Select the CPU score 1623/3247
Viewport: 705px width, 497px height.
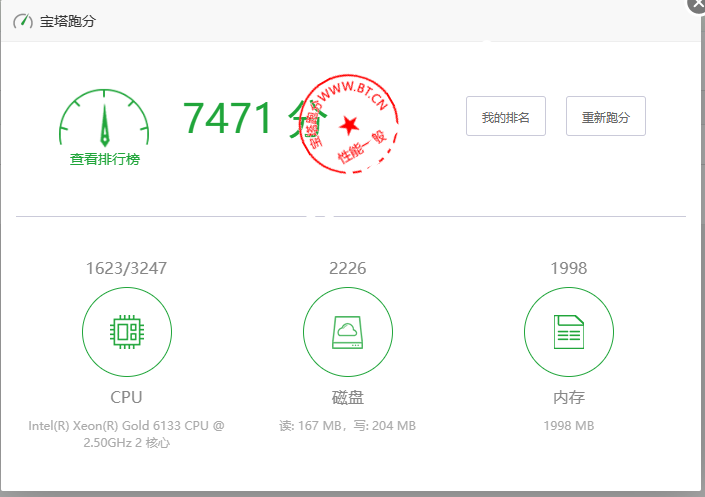tap(126, 268)
